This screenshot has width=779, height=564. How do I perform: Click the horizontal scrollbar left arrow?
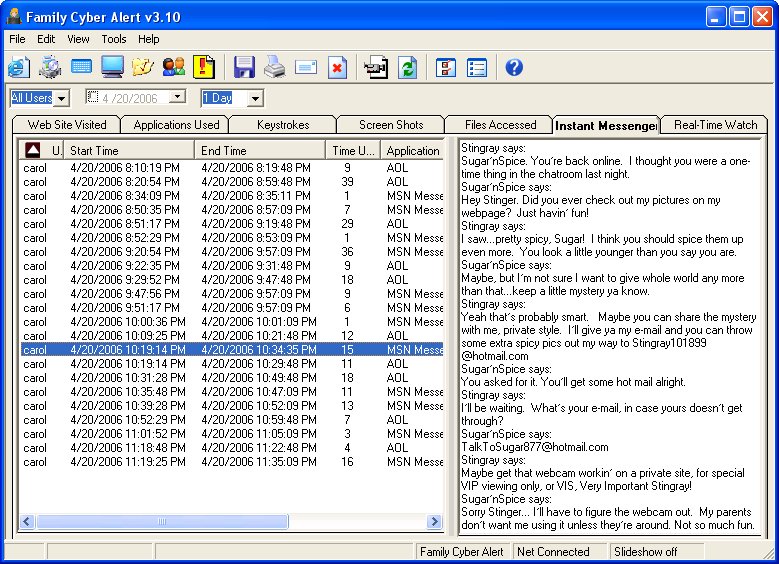(x=27, y=521)
